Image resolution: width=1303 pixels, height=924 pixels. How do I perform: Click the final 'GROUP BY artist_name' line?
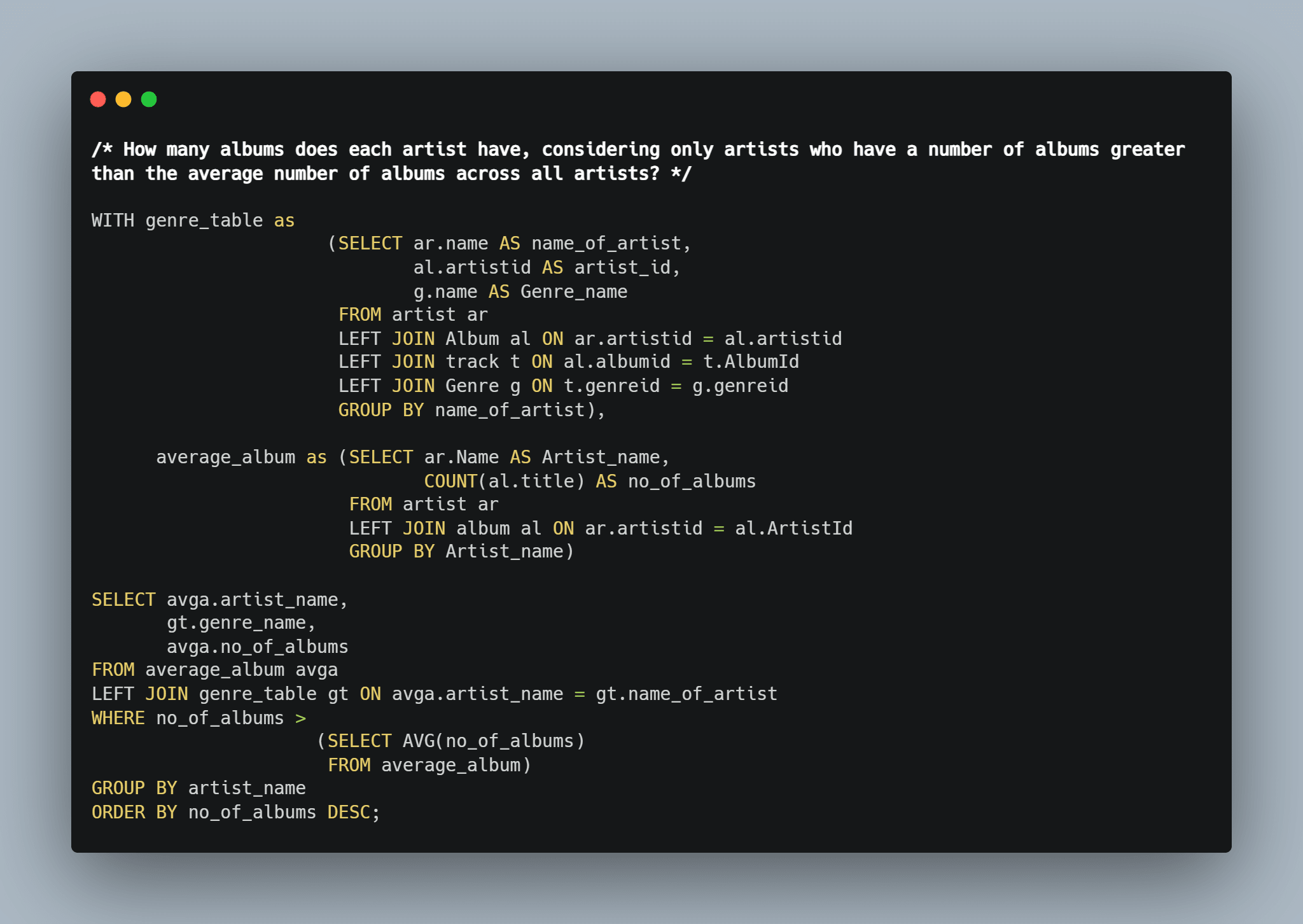point(199,788)
